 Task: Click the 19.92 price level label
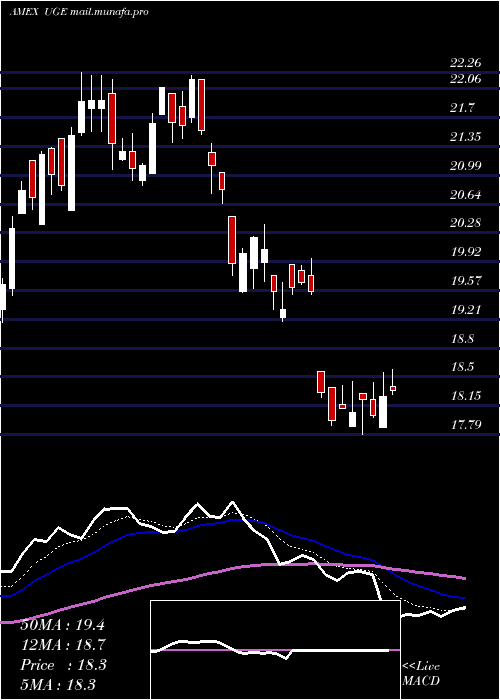[466, 251]
